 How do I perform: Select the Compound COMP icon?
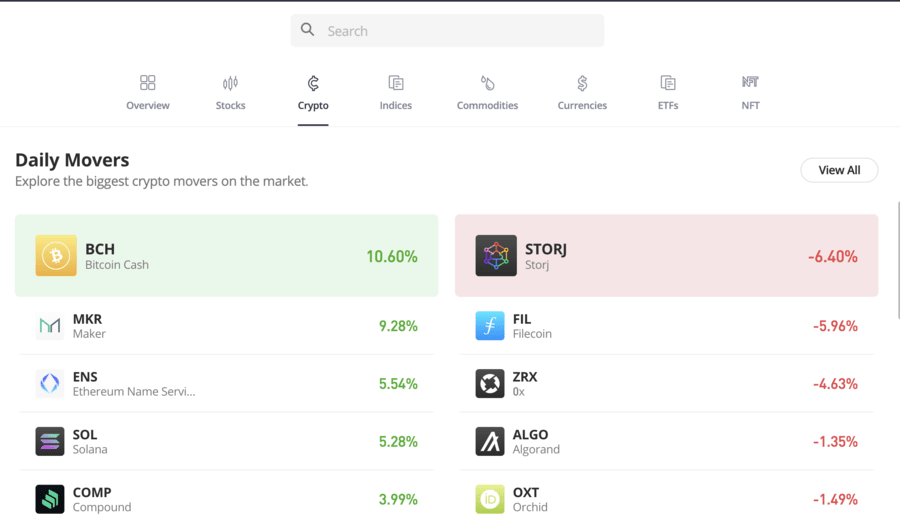(50, 499)
